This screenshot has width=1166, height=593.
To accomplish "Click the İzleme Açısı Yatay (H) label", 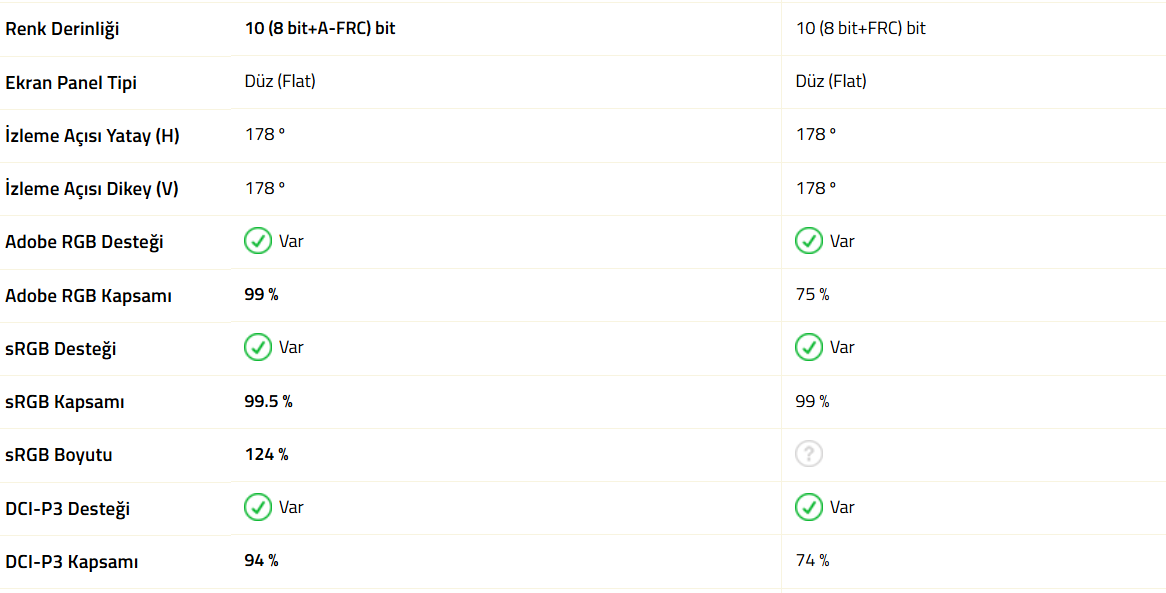I will point(92,135).
